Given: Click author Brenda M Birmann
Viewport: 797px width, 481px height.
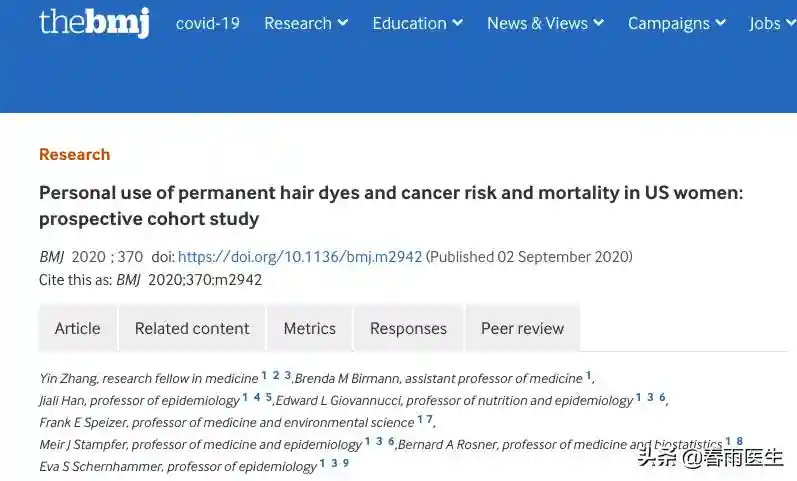Looking at the screenshot, I should 346,379.
